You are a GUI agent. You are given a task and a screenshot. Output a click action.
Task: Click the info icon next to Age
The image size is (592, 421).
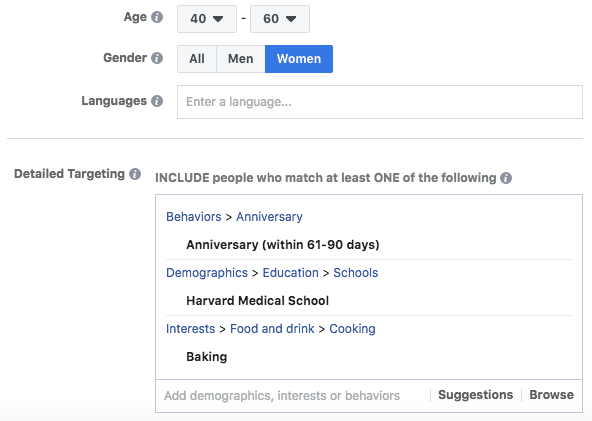coord(157,17)
